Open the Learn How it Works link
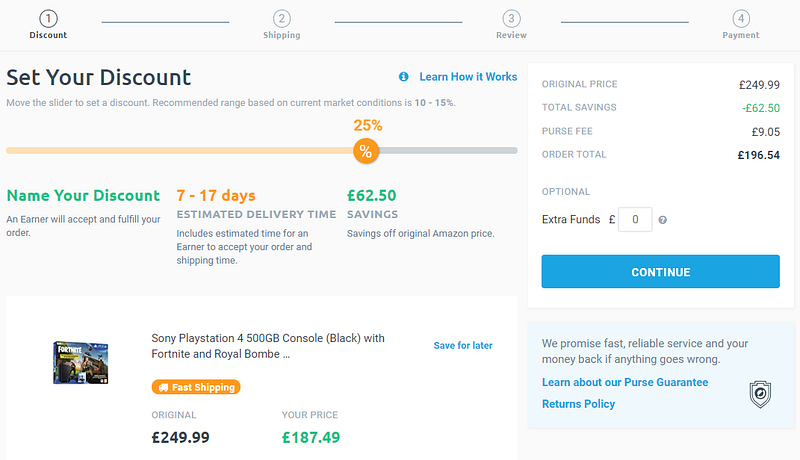 468,77
